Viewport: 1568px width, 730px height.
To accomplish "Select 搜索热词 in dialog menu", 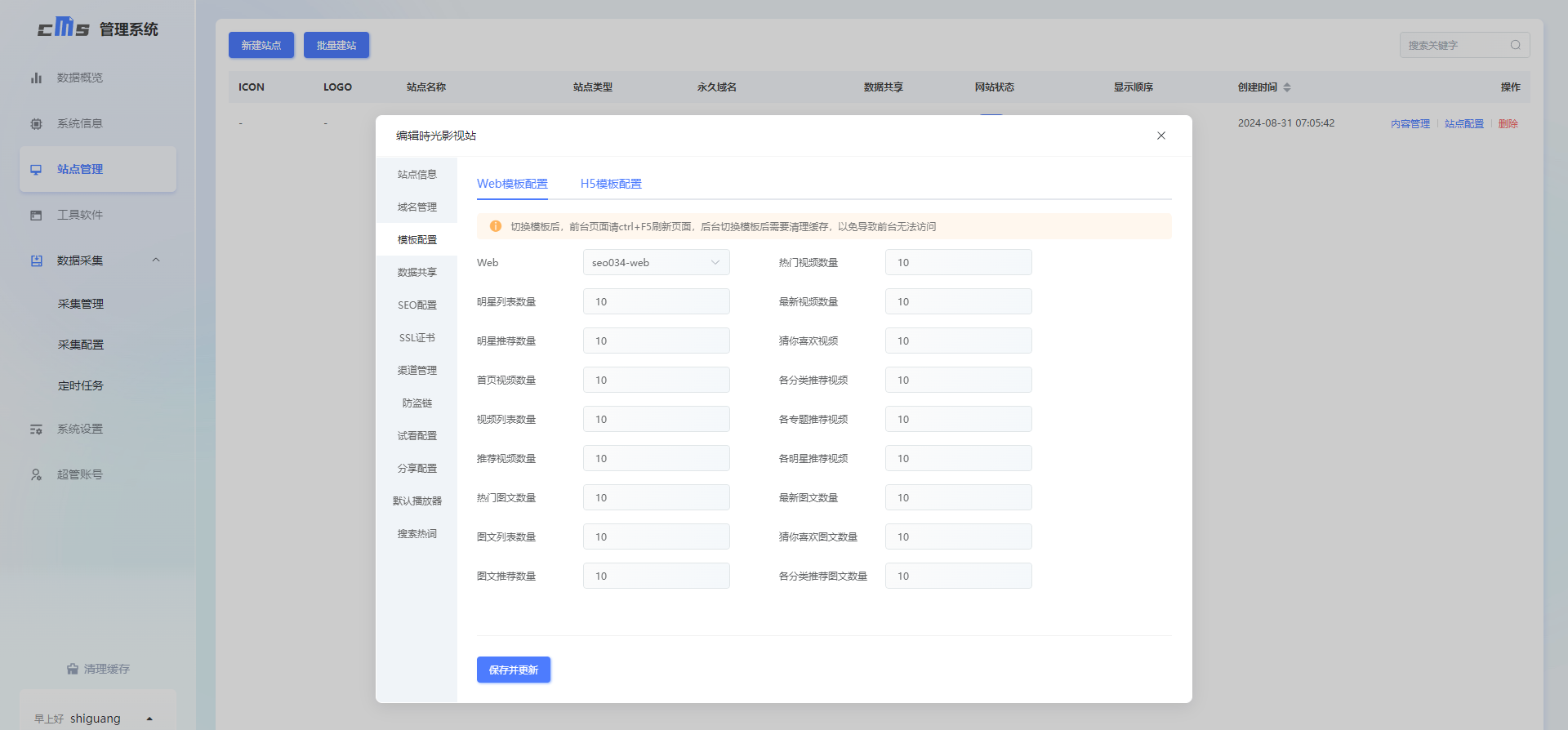I will point(416,533).
